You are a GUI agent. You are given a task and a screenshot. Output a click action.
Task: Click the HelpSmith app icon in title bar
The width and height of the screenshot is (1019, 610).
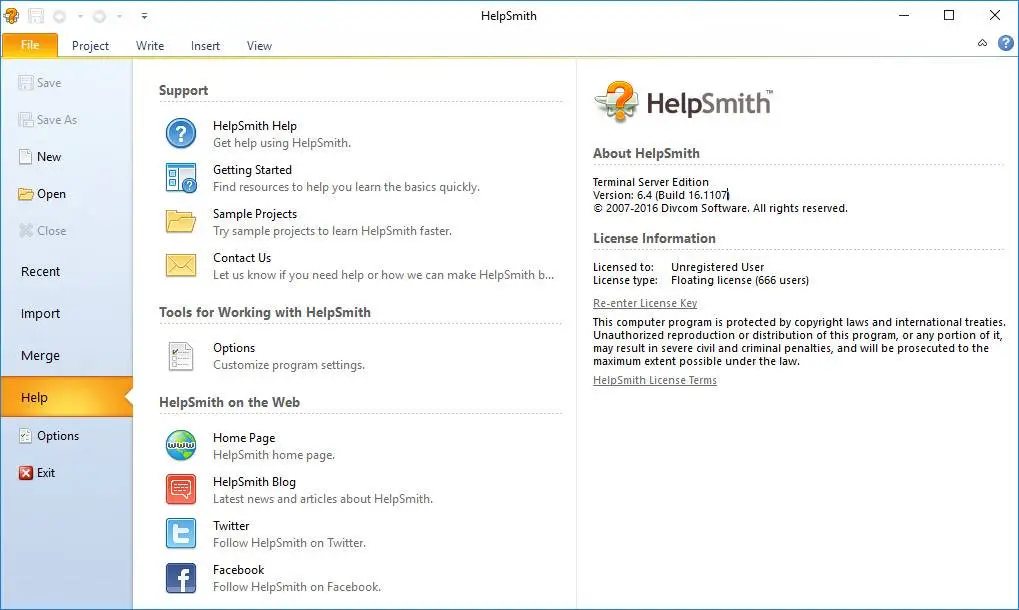[11, 16]
